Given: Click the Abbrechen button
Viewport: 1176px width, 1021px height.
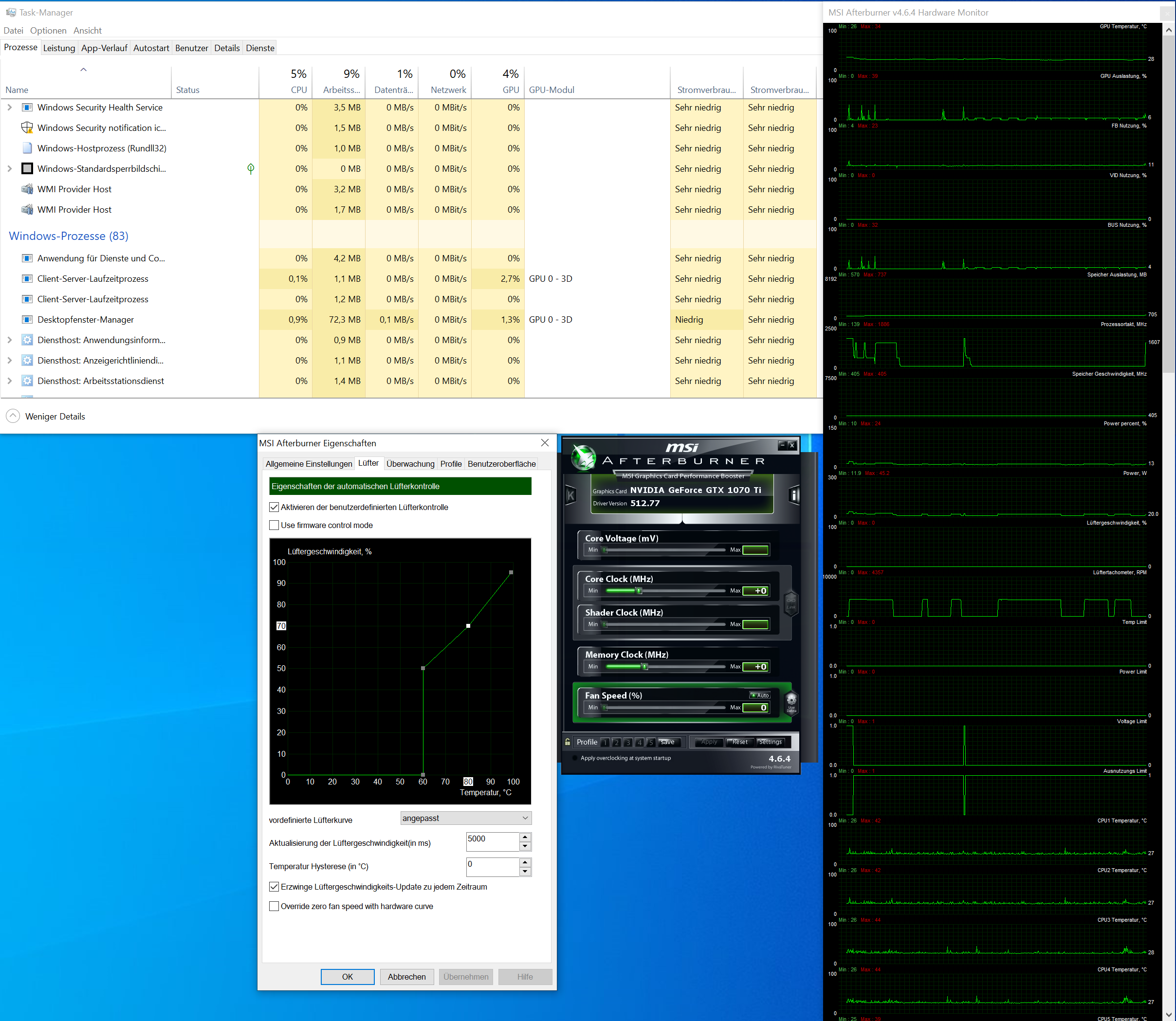Looking at the screenshot, I should click(x=406, y=977).
